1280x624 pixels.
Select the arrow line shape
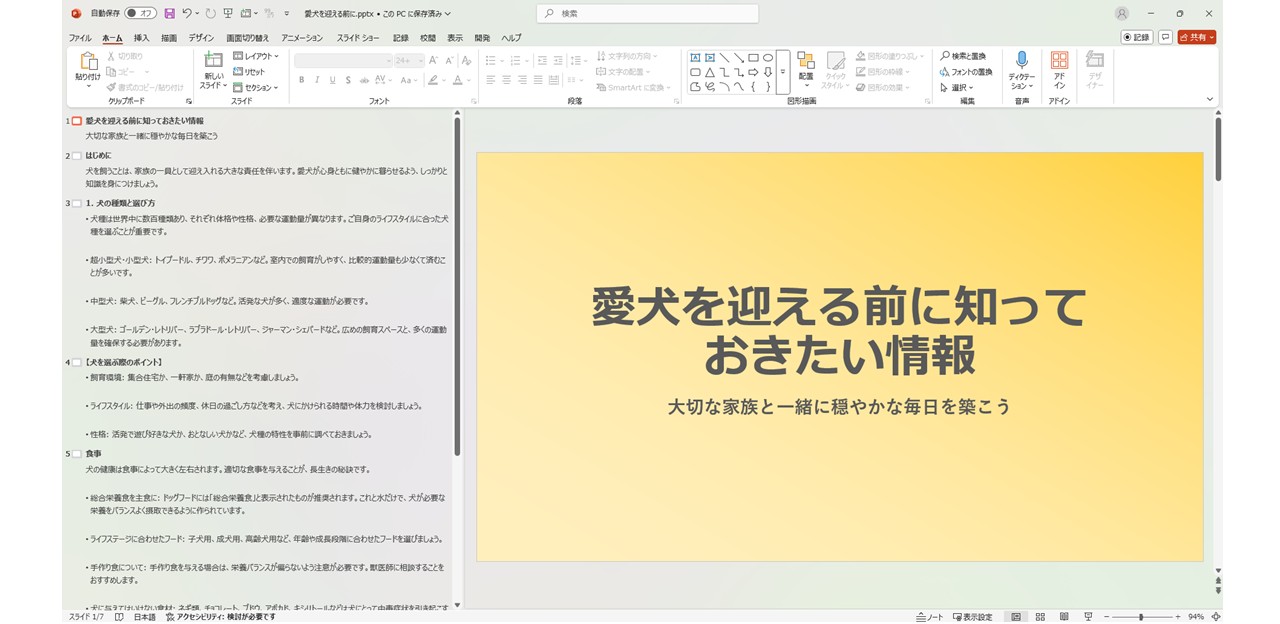tap(738, 57)
